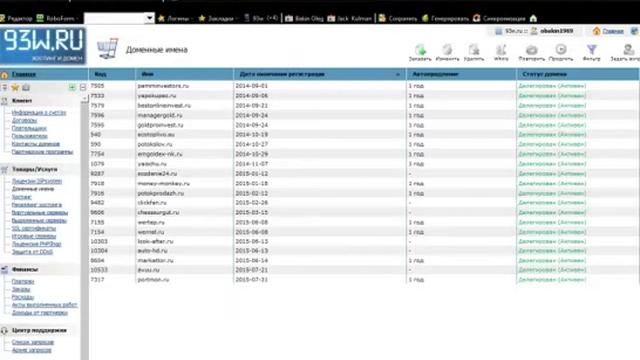Open the Whois lookup tool
The width and height of the screenshot is (640, 360).
click(501, 52)
